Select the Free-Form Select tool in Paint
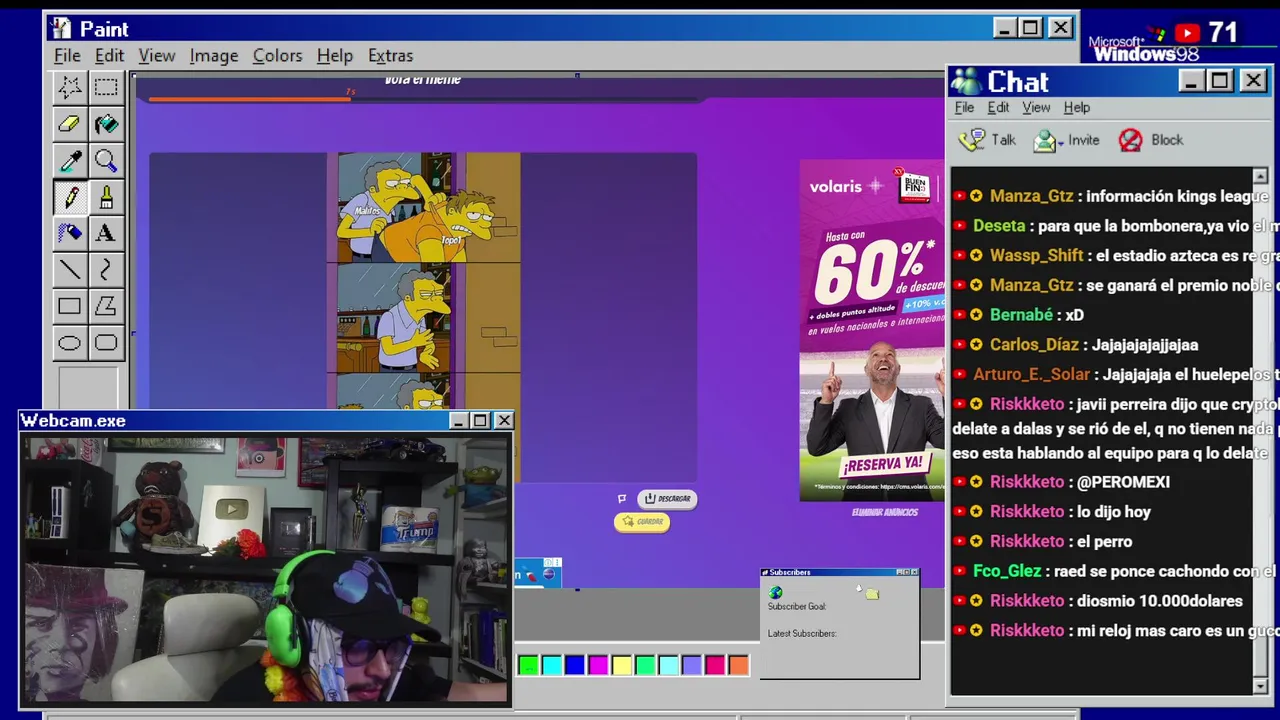The width and height of the screenshot is (1280, 720). point(69,87)
